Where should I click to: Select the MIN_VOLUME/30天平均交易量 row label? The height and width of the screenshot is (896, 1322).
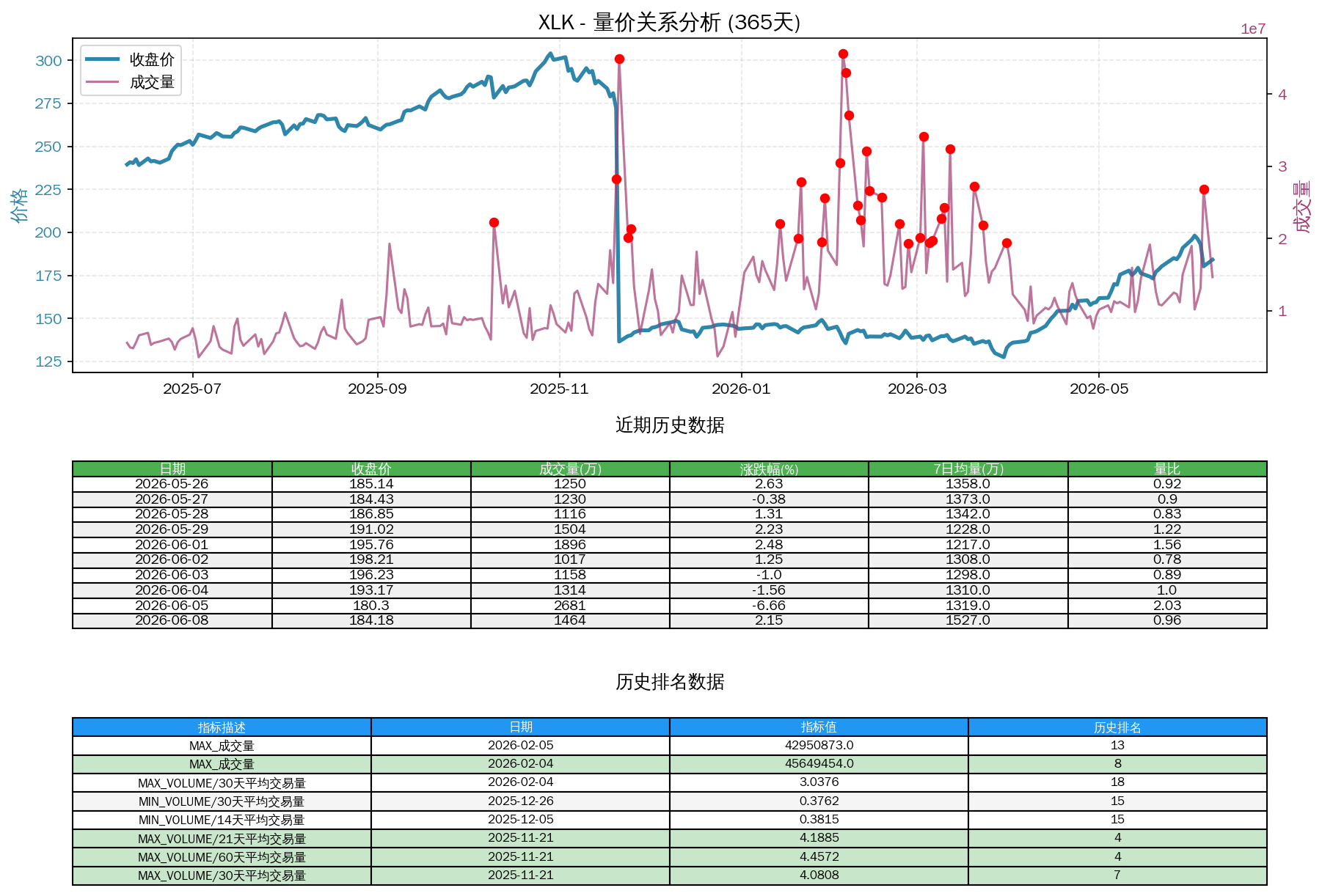coord(222,801)
